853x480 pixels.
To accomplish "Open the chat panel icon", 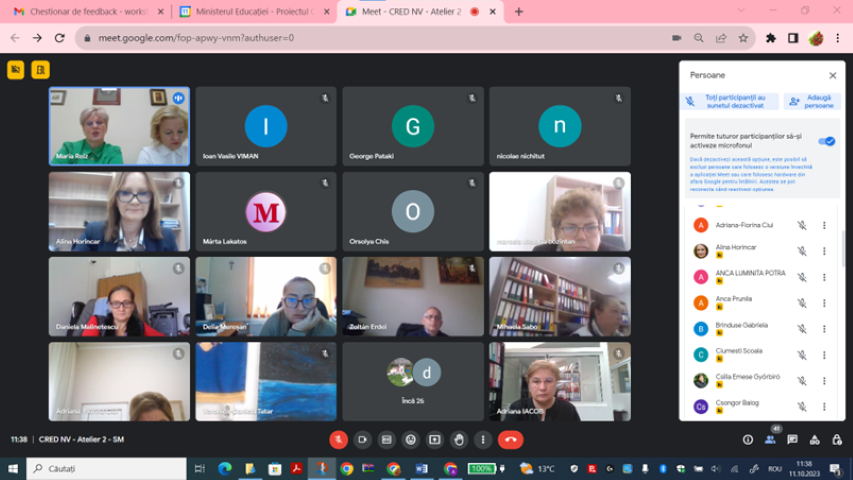I will 792,439.
